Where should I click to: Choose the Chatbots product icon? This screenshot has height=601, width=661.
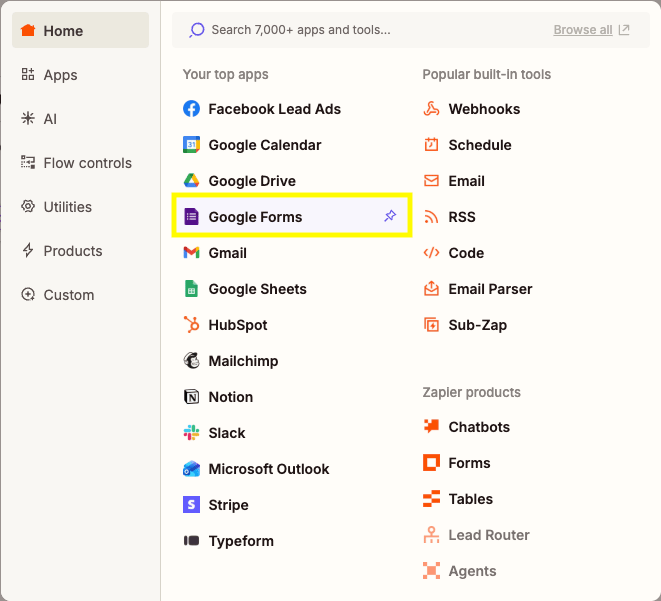click(431, 427)
